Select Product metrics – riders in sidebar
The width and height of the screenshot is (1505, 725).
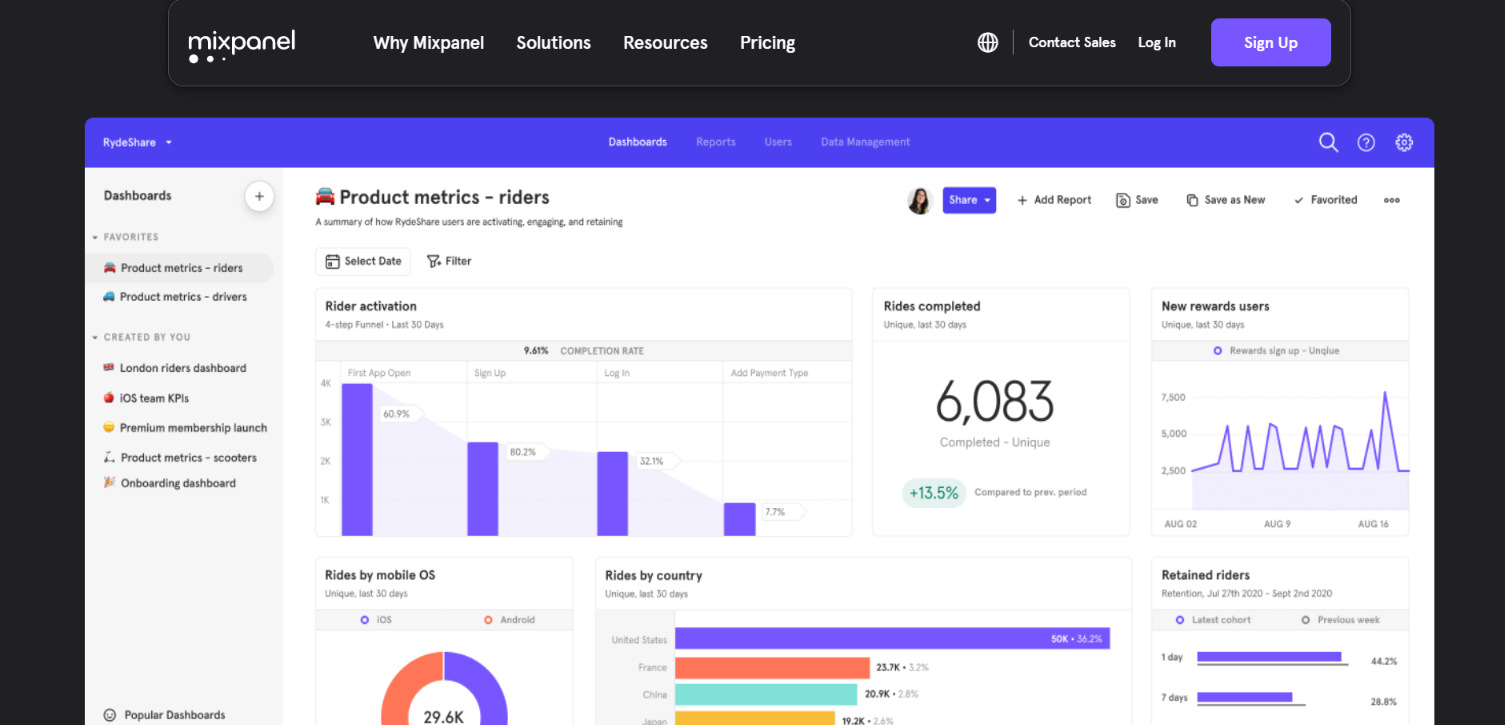click(179, 268)
